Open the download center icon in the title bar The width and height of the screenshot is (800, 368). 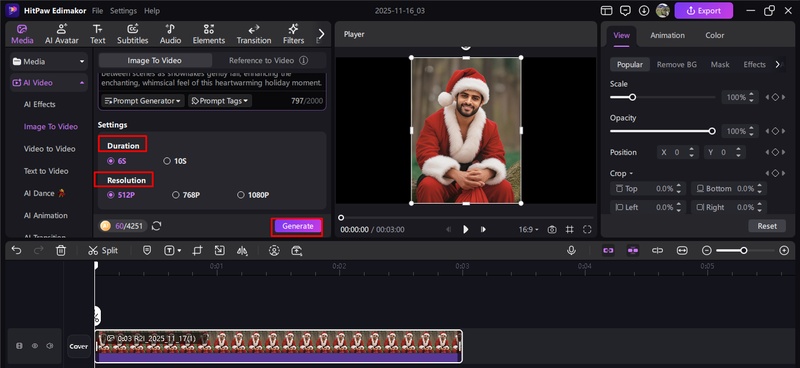tap(644, 11)
